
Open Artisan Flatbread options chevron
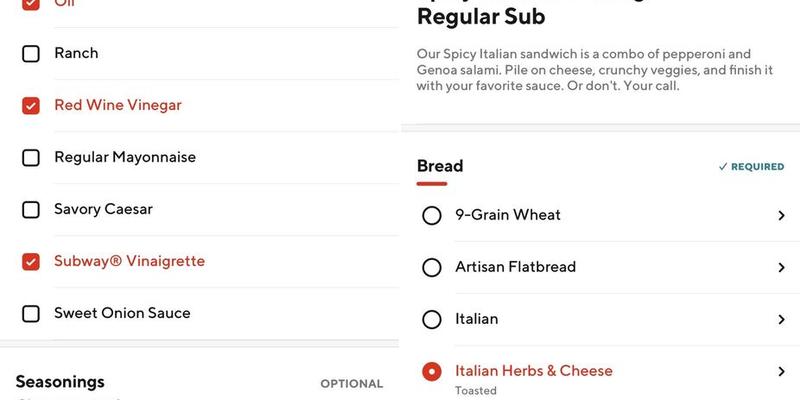click(781, 267)
